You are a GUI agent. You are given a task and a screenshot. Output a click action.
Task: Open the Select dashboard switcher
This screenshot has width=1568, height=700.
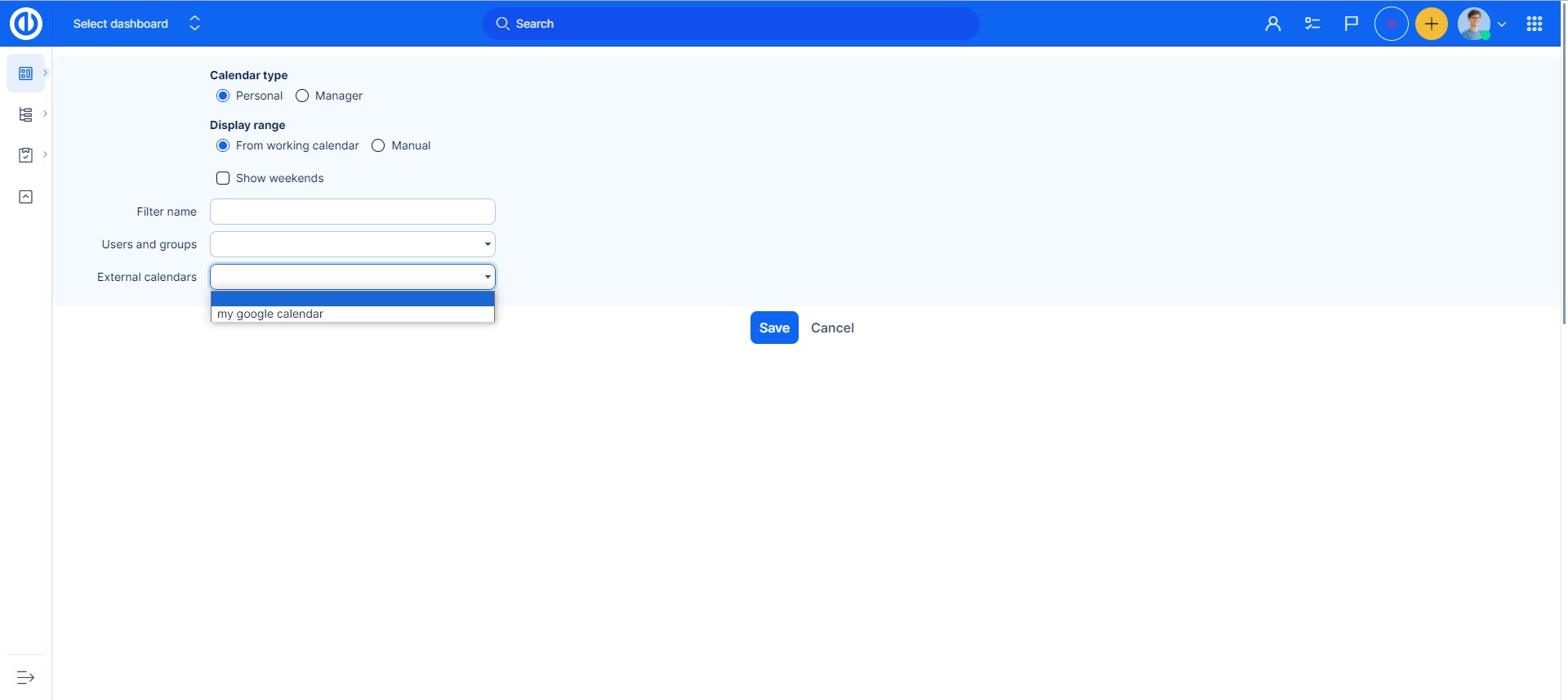pos(136,24)
